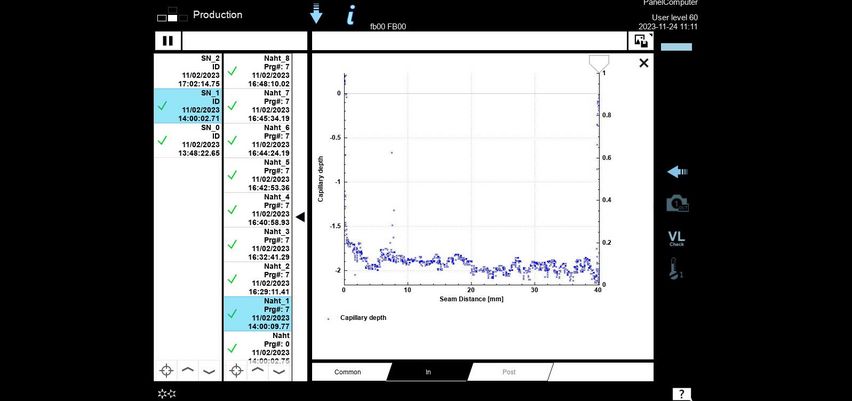Switch to the Common tab
Viewport: 852px width, 401px height.
tap(348, 372)
